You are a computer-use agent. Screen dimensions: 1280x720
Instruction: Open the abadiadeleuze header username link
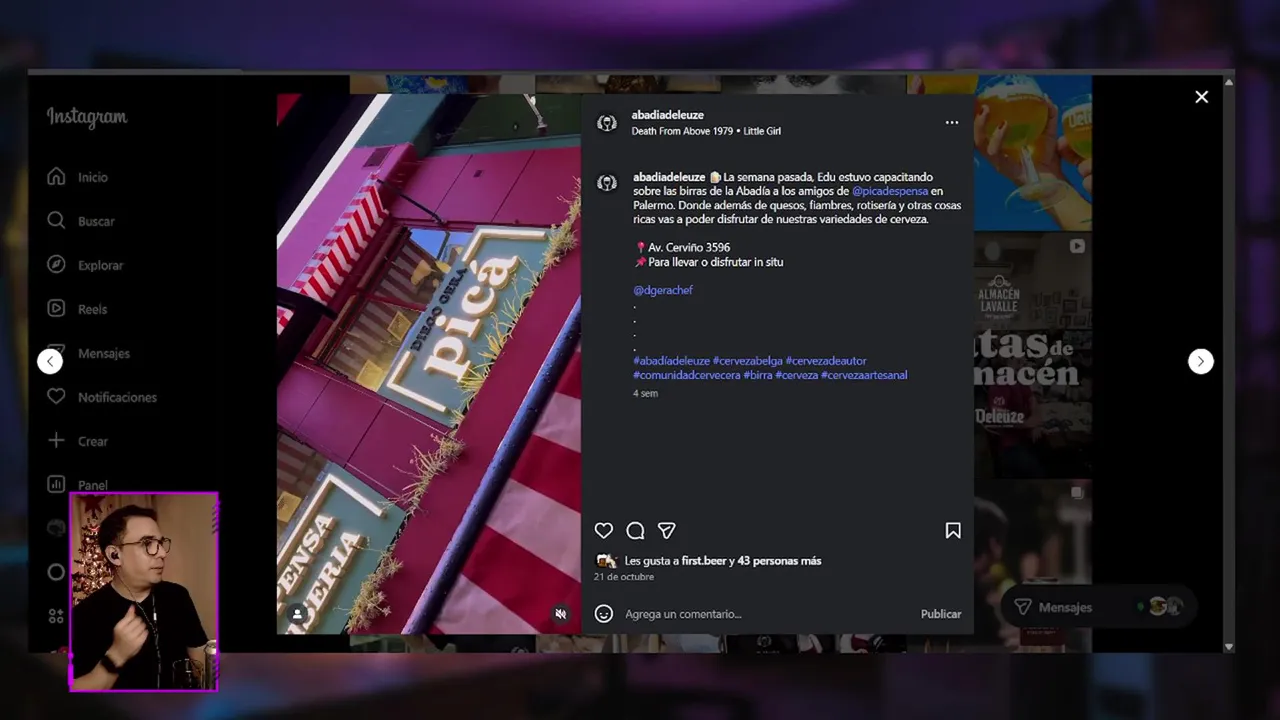pyautogui.click(x=668, y=115)
